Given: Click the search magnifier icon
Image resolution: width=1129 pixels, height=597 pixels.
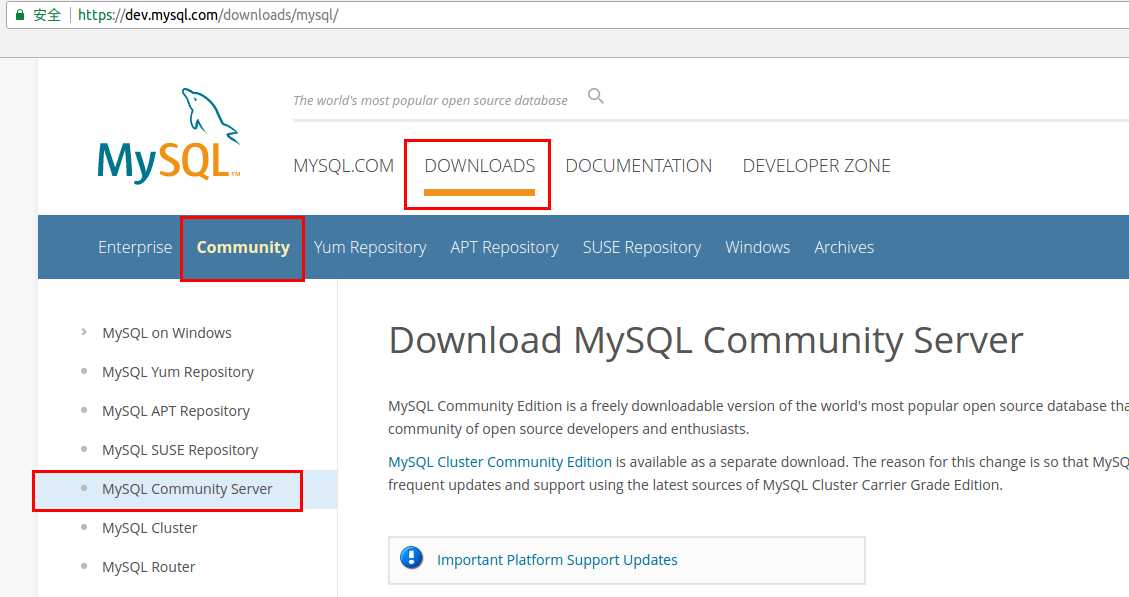Looking at the screenshot, I should (x=595, y=96).
